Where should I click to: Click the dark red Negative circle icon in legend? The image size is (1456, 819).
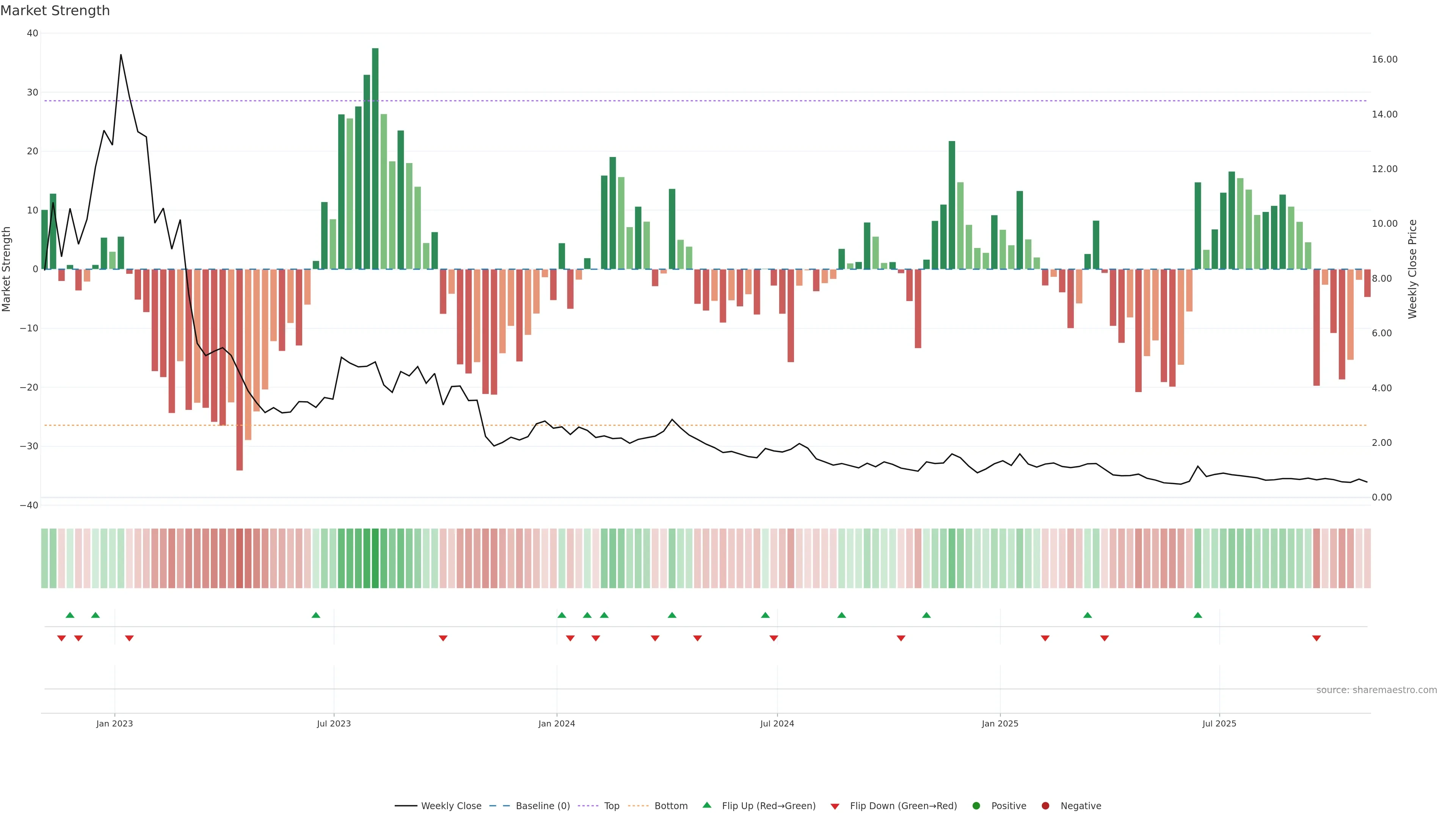pyautogui.click(x=1045, y=806)
